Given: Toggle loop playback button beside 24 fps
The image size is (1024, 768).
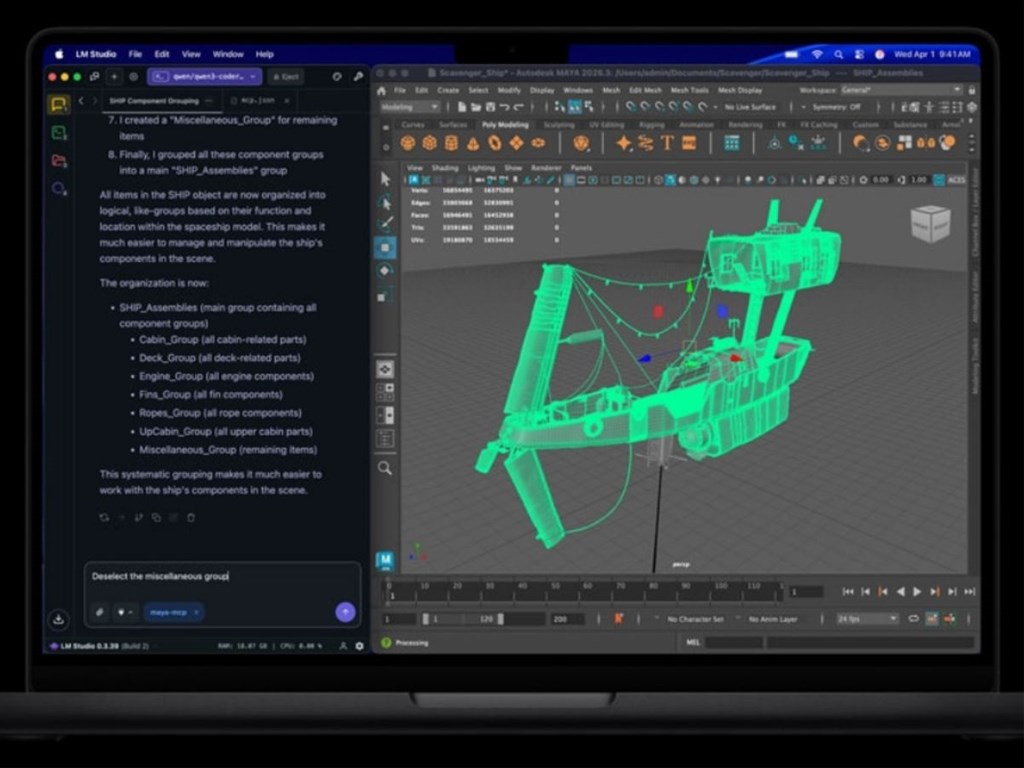Looking at the screenshot, I should coord(914,618).
